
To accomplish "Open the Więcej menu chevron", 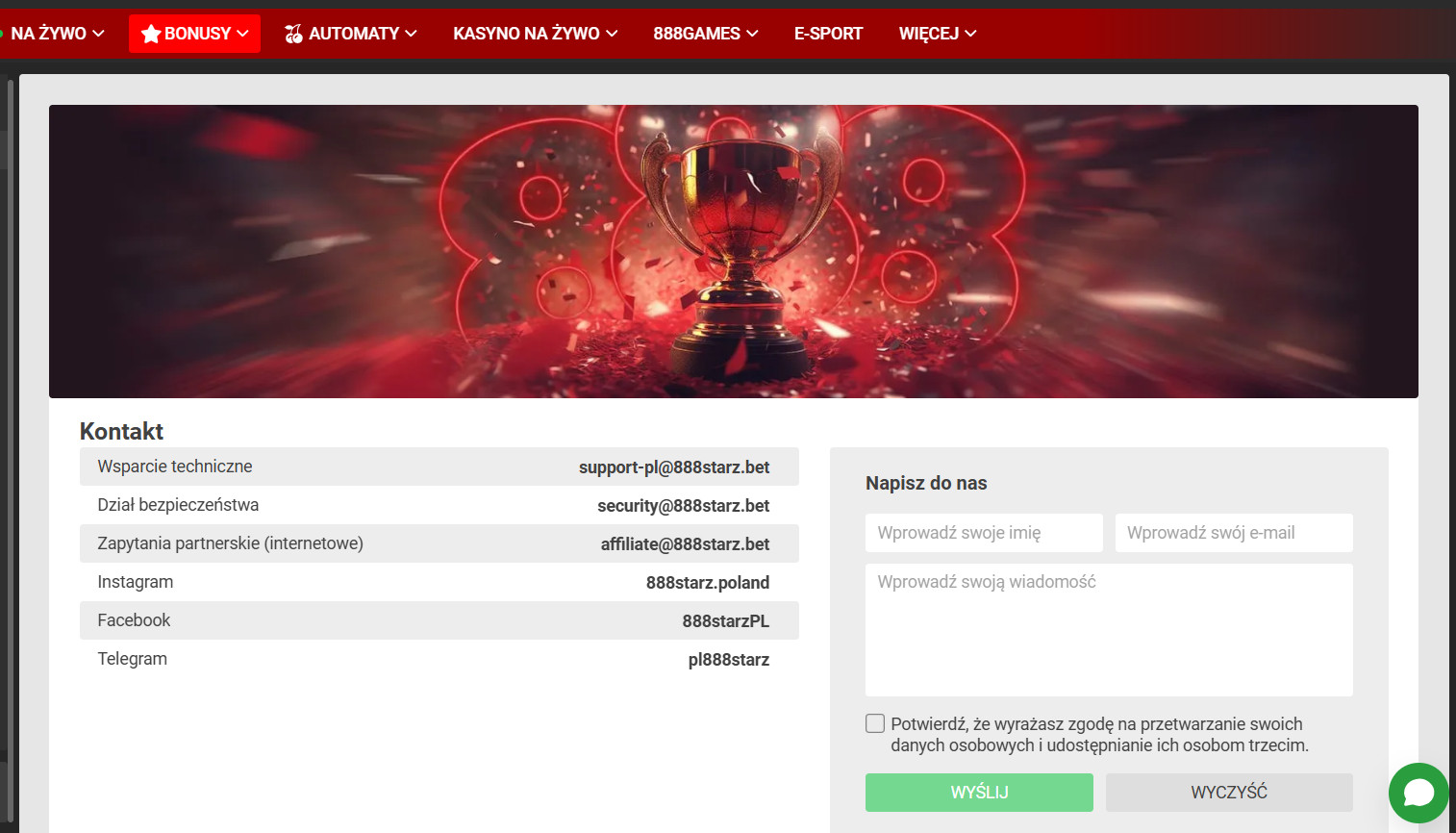I will [x=970, y=34].
